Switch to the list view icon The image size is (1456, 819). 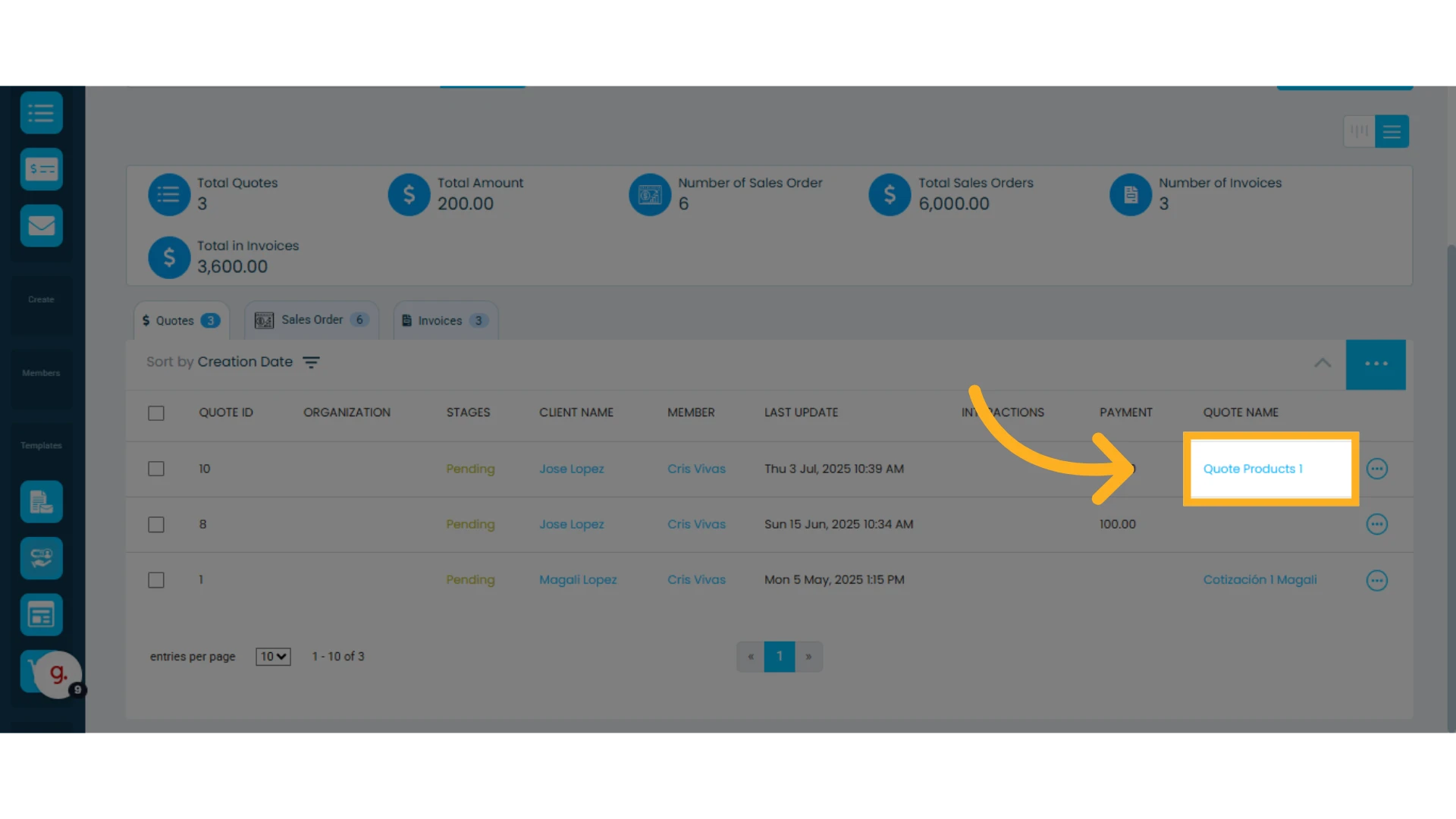coord(1392,131)
